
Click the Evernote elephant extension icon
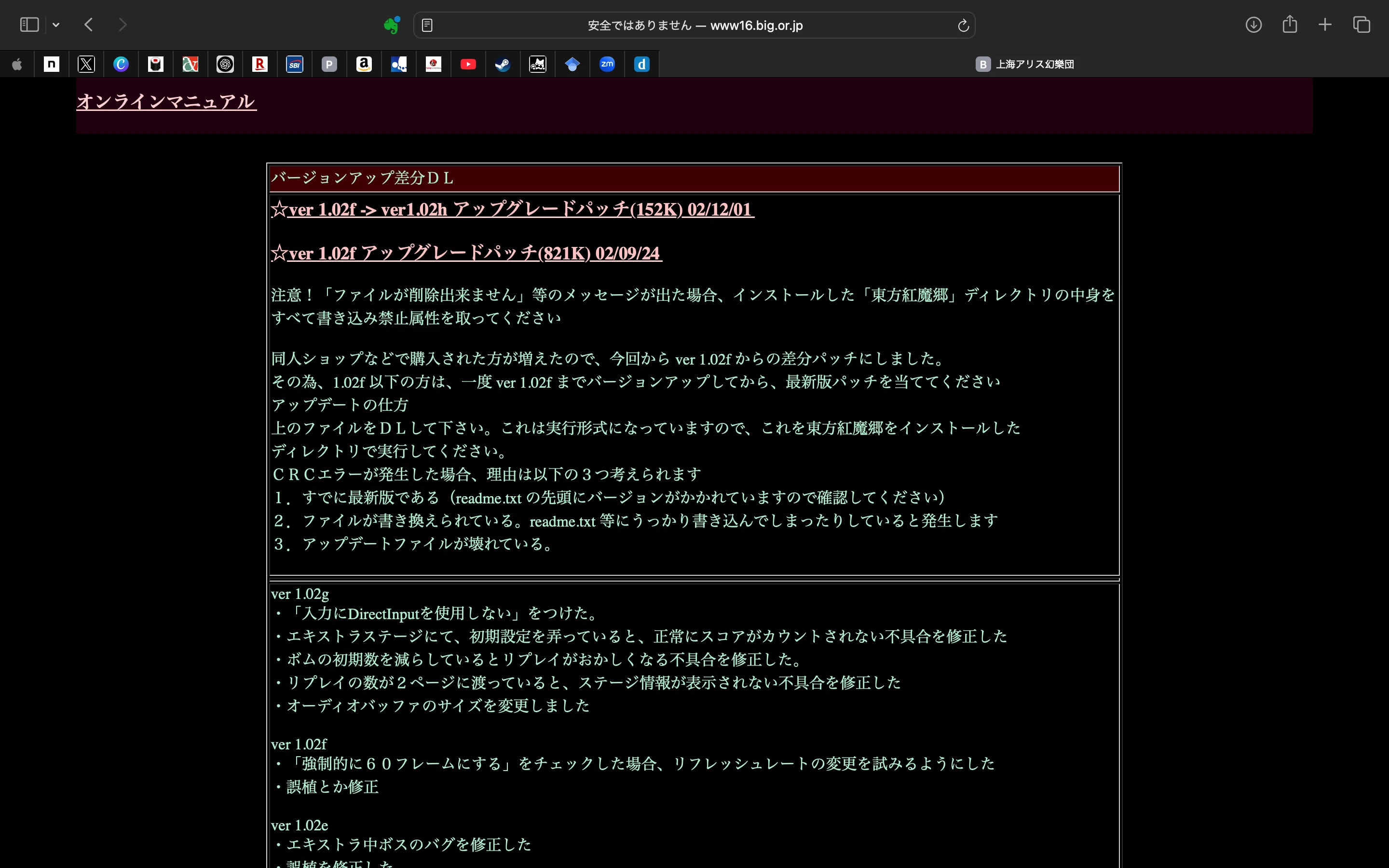click(392, 25)
